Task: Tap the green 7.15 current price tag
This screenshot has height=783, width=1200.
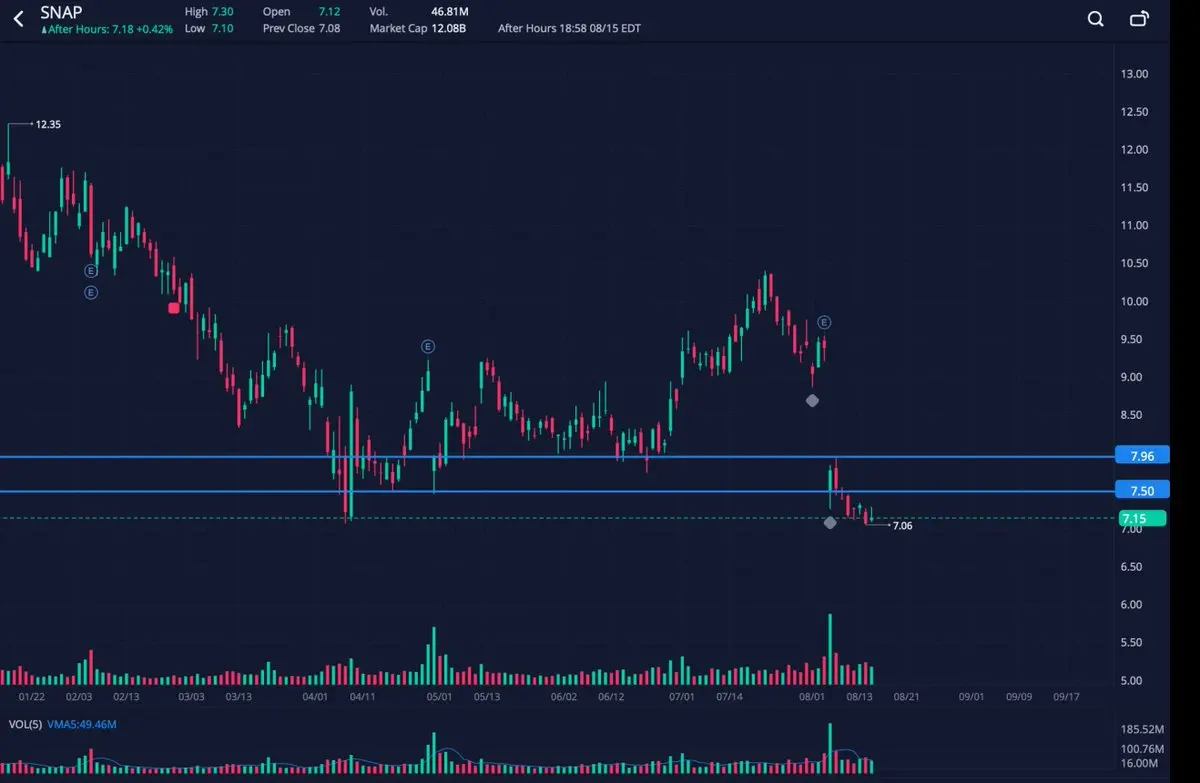Action: click(x=1141, y=518)
